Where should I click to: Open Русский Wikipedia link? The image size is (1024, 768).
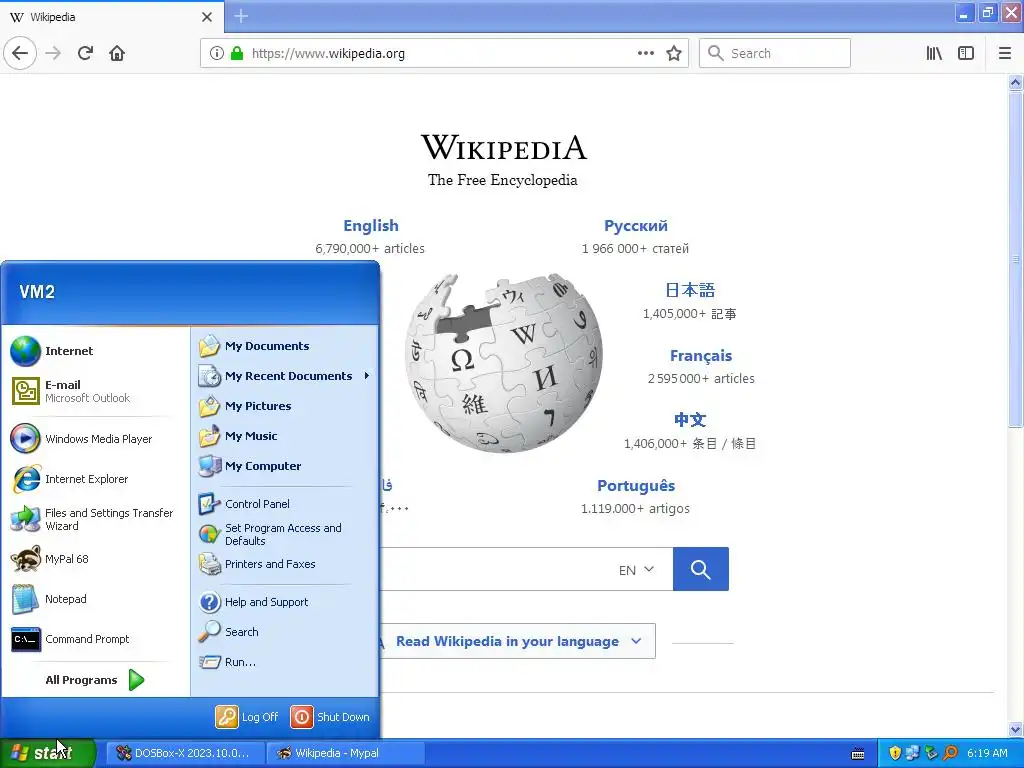635,225
